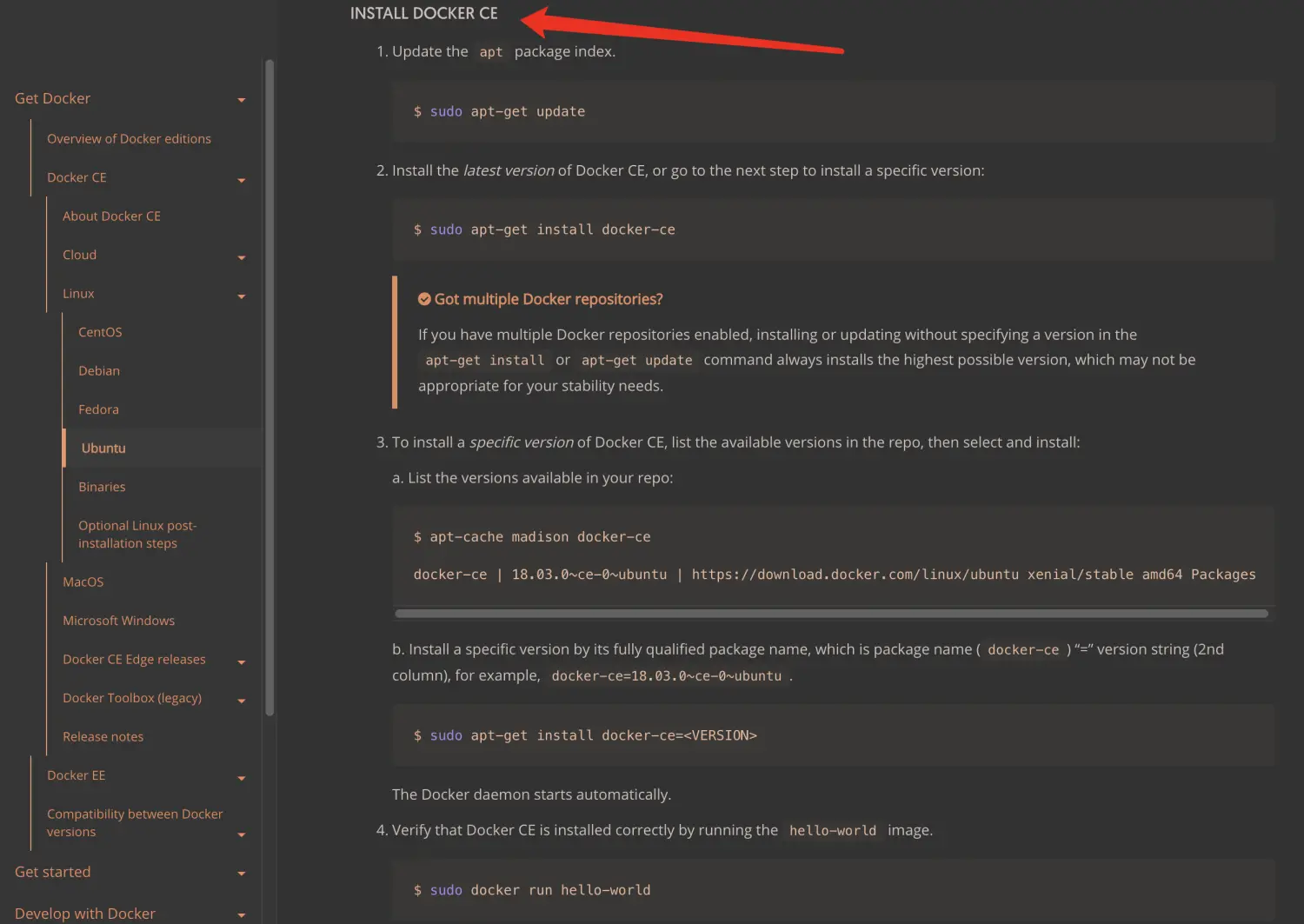Collapse the Linux submenu arrow

coord(242,297)
